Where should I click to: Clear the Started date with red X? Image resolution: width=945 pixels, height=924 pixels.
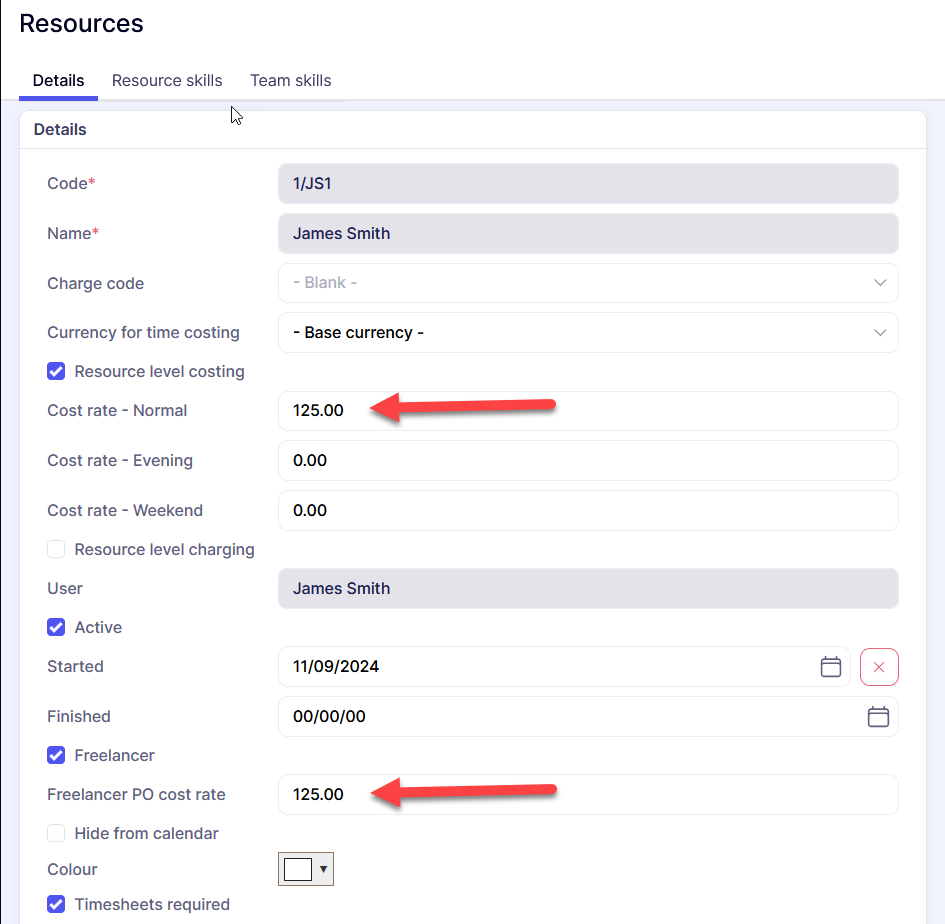[x=879, y=667]
